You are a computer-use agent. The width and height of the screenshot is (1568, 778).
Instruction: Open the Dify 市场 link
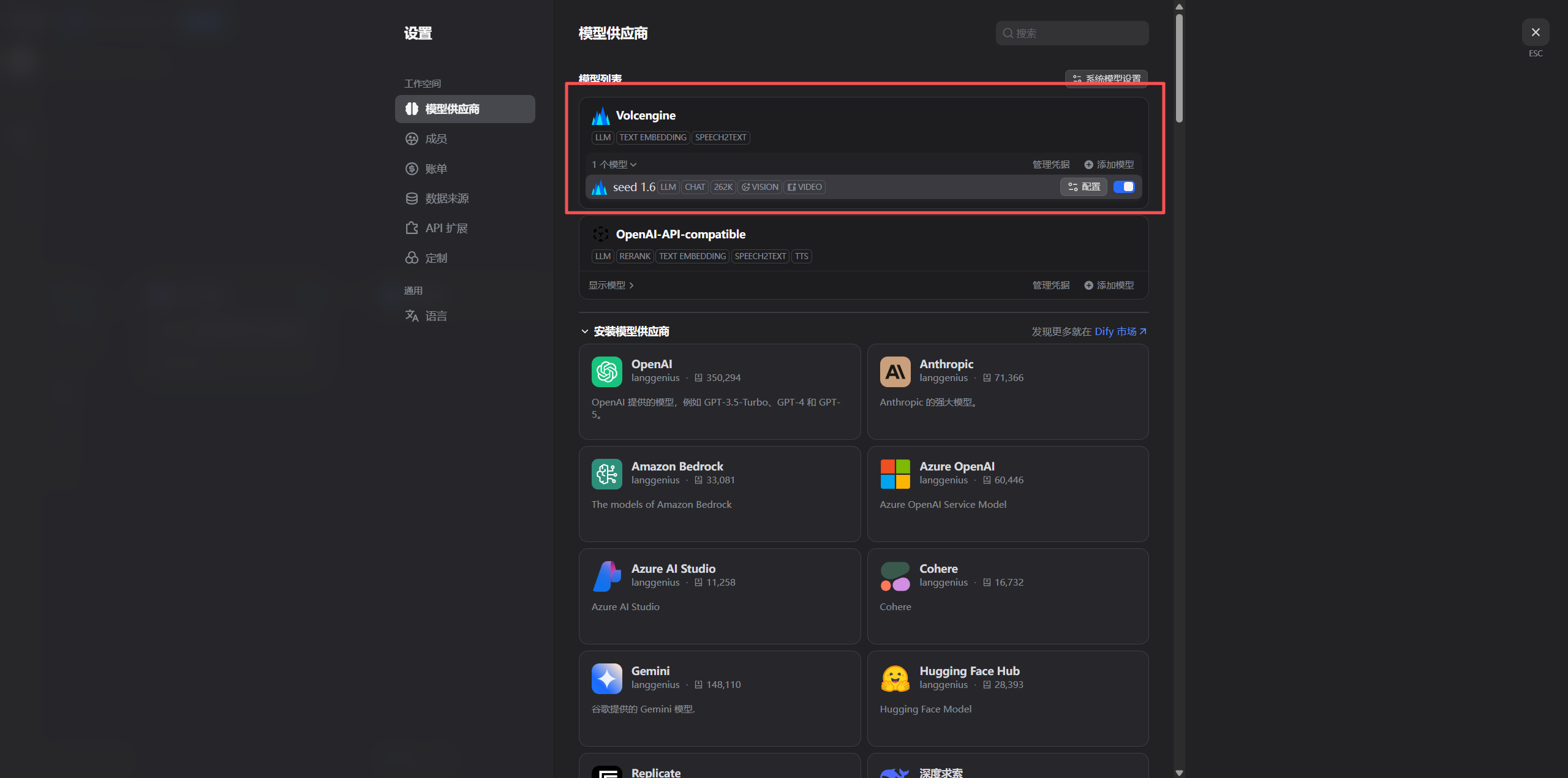pyautogui.click(x=1120, y=331)
